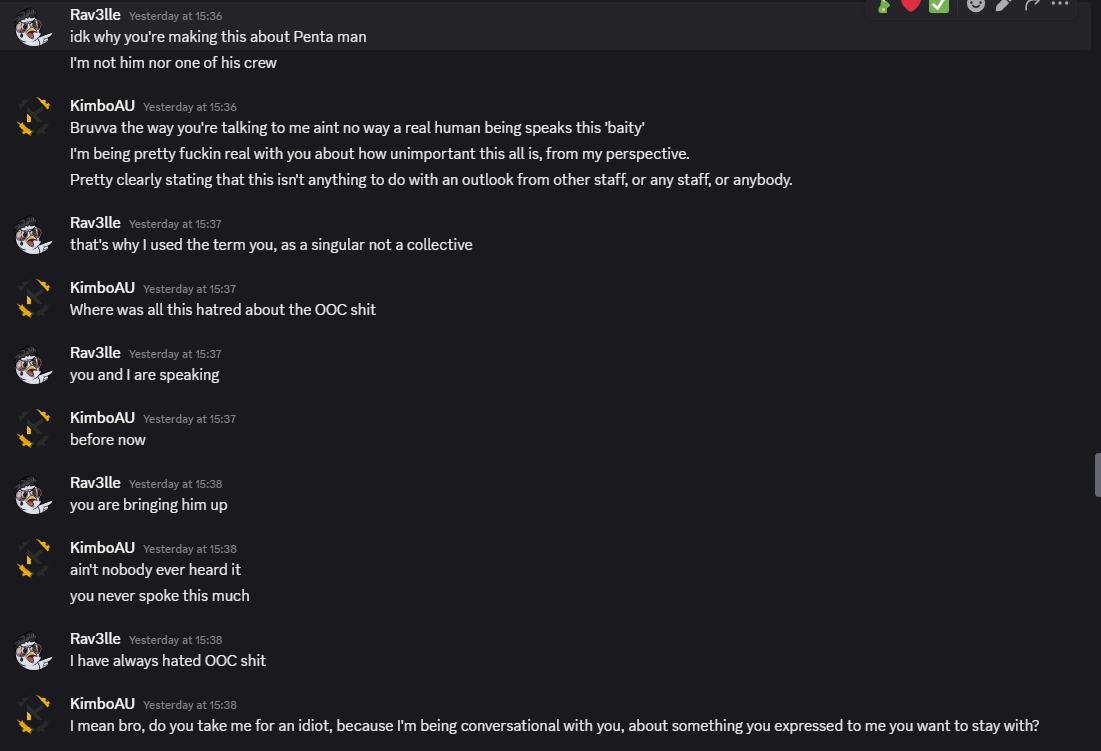This screenshot has width=1101, height=751.
Task: React with the red heart emoji
Action: click(910, 5)
